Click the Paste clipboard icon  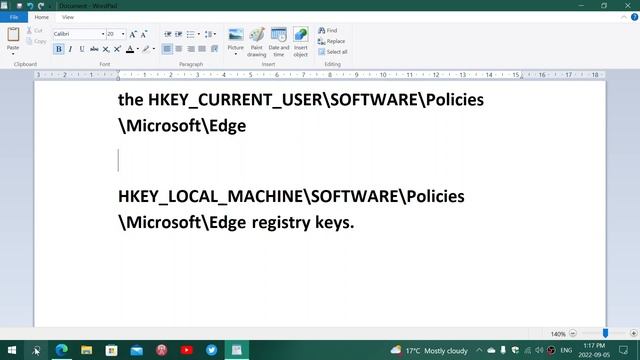pyautogui.click(x=13, y=35)
